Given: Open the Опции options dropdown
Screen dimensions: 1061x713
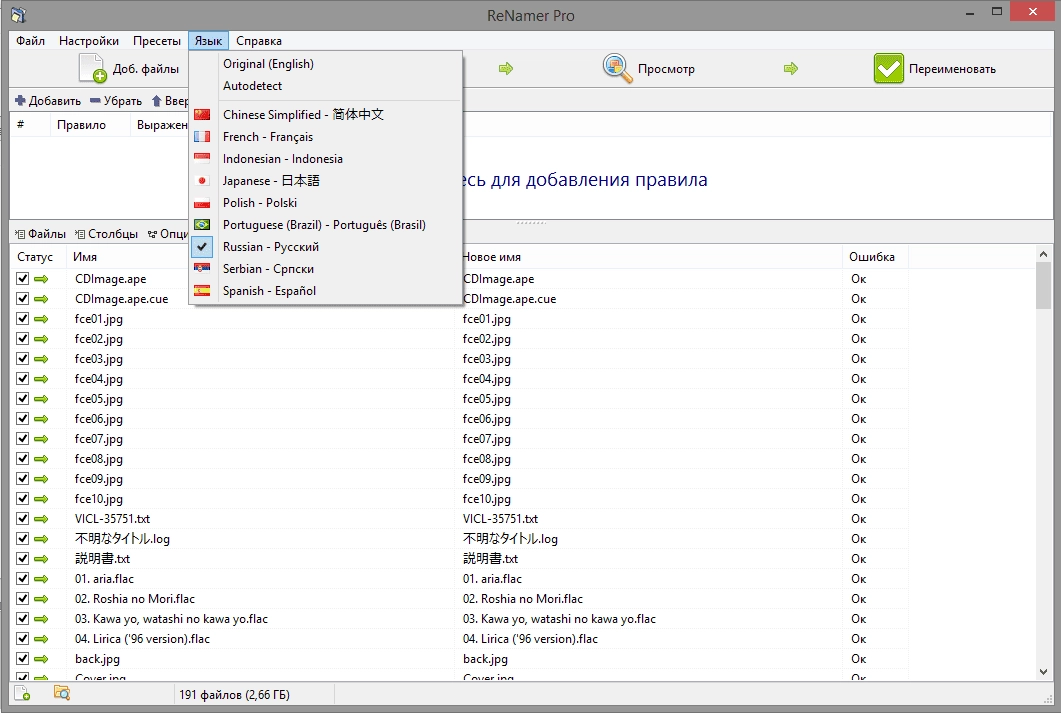Looking at the screenshot, I should coord(167,234).
